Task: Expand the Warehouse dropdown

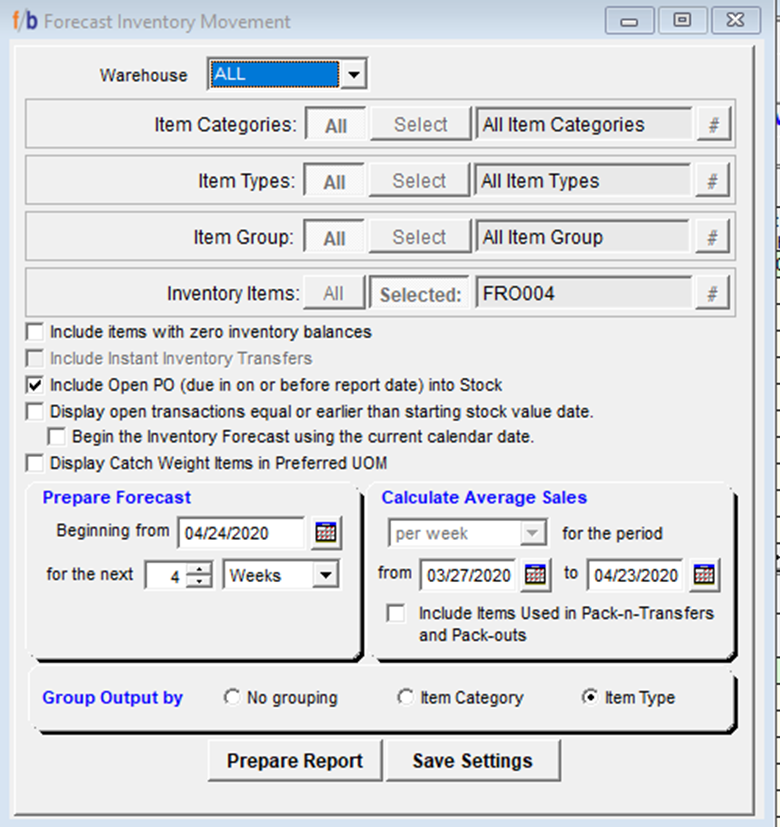Action: 354,74
